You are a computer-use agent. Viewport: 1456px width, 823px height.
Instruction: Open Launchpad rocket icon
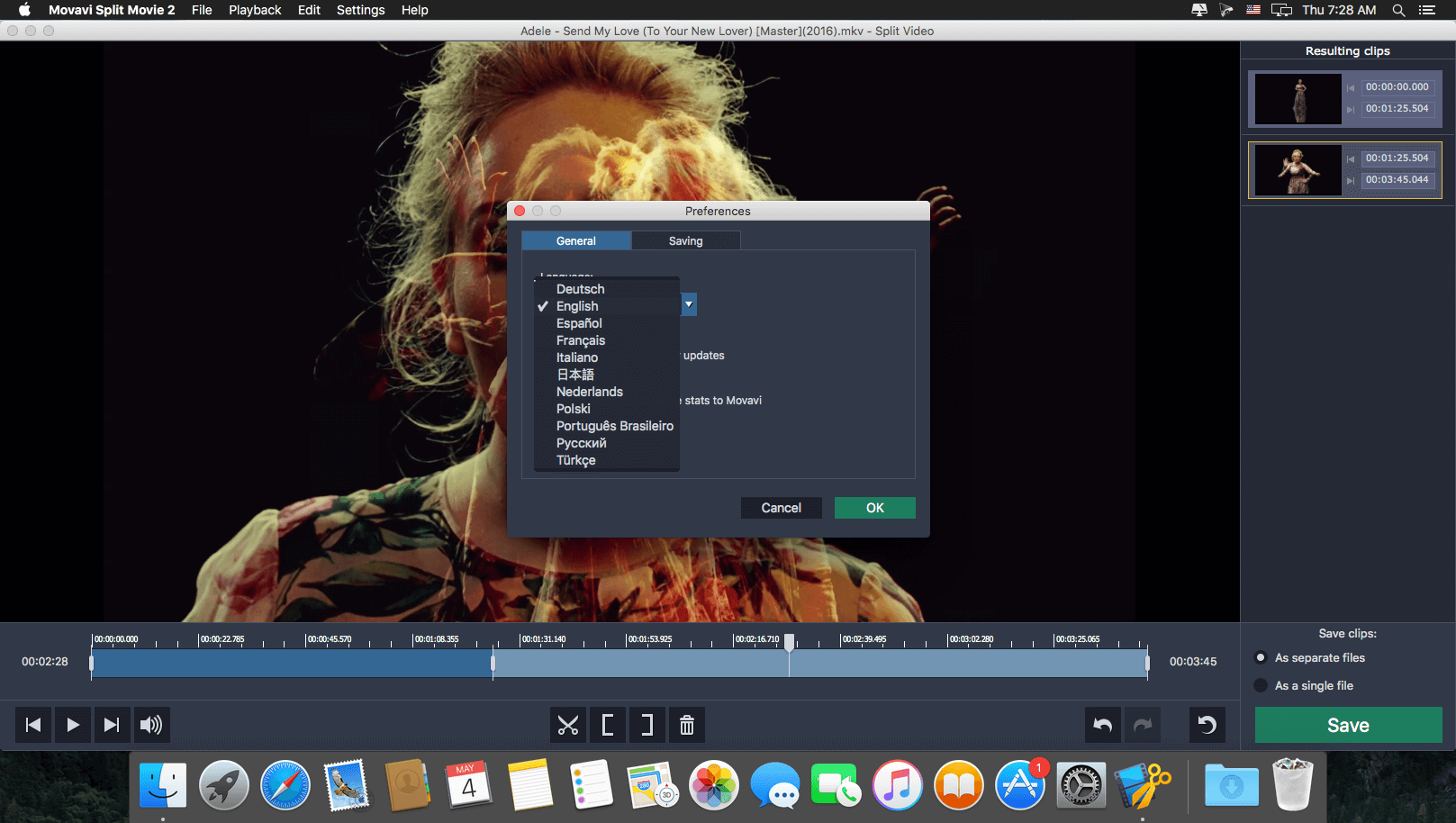pyautogui.click(x=224, y=785)
